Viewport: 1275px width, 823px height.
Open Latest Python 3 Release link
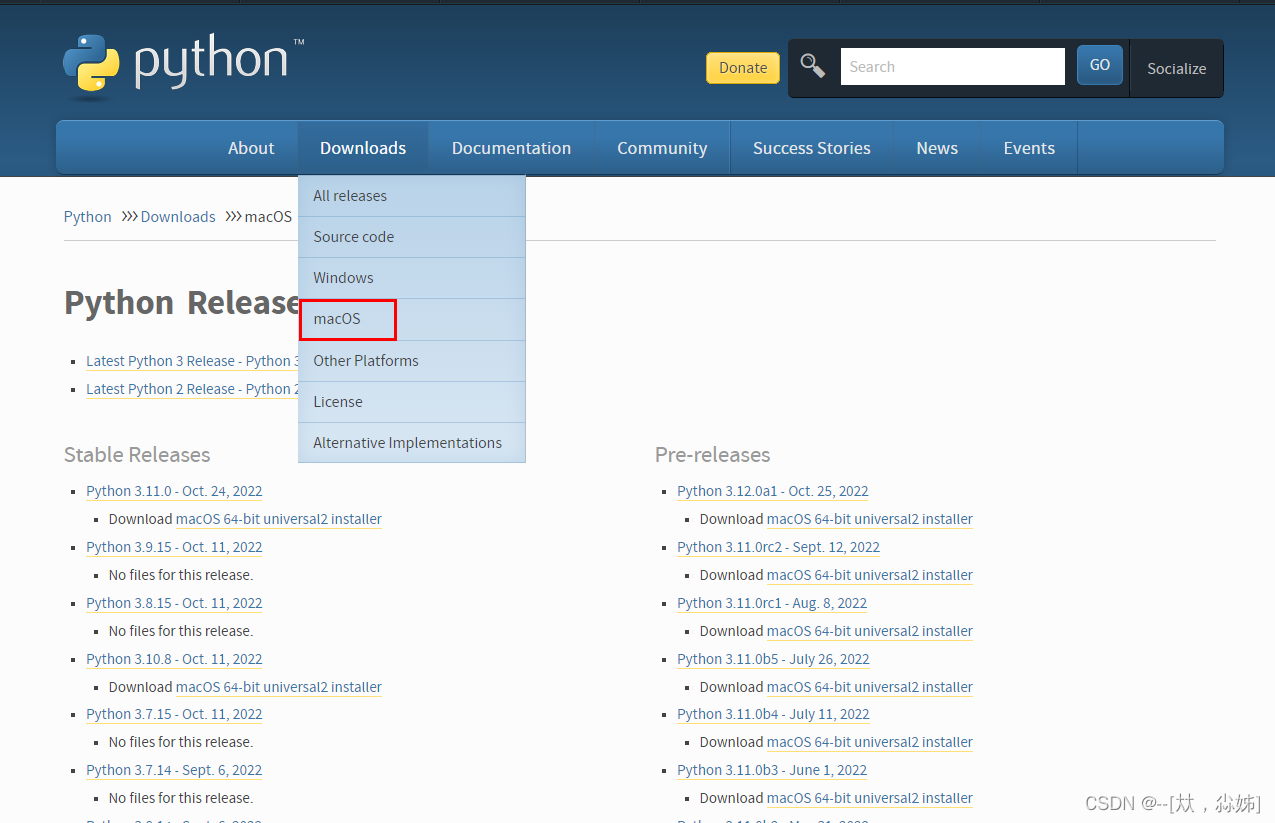[192, 361]
